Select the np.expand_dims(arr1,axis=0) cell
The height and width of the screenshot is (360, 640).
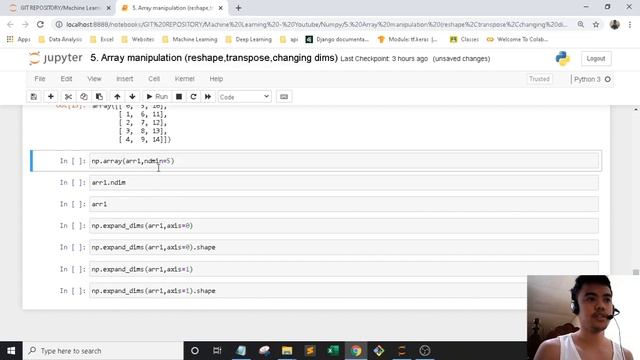pos(344,226)
